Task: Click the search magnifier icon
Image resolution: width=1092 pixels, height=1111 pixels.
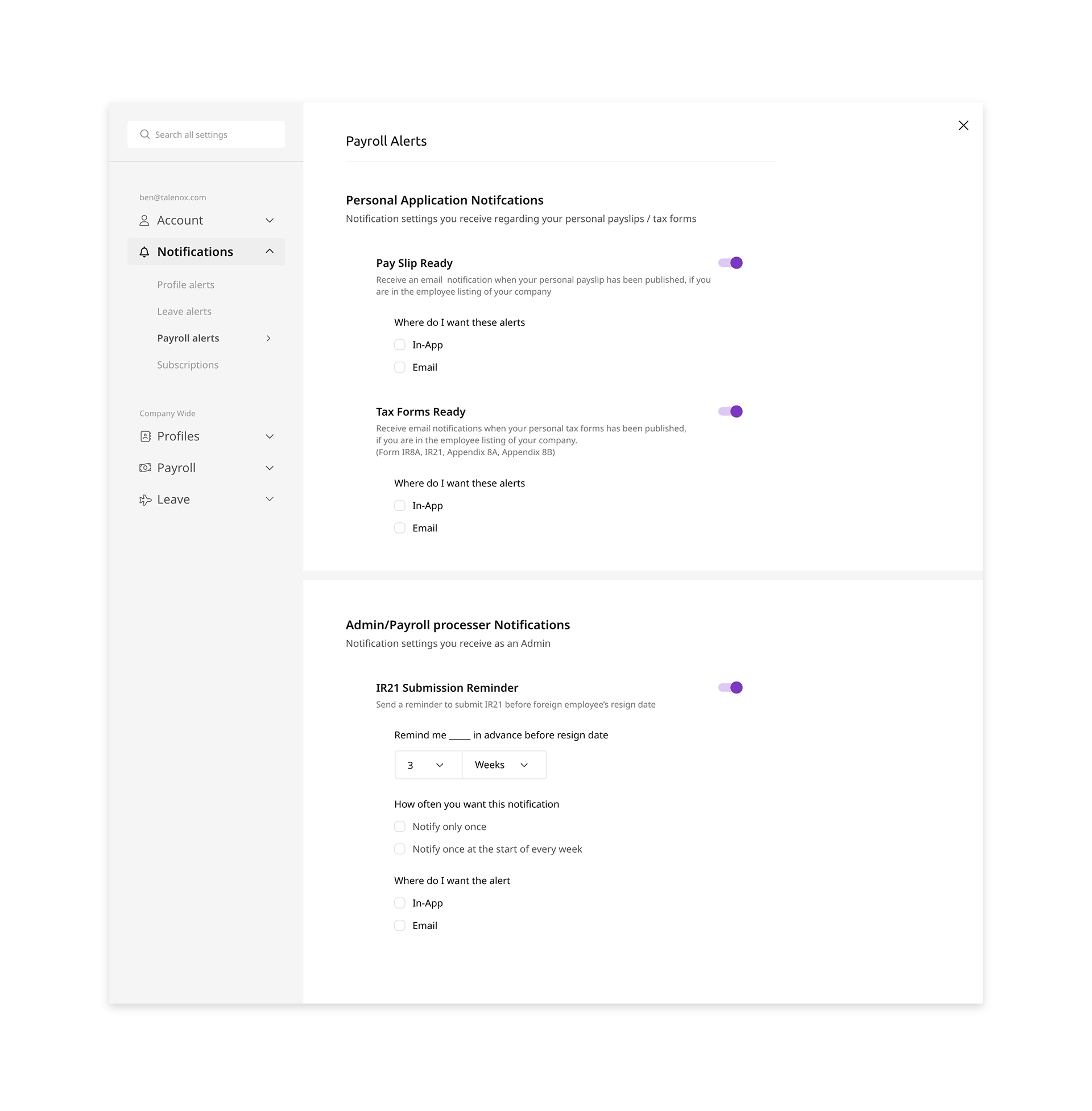Action: point(144,134)
